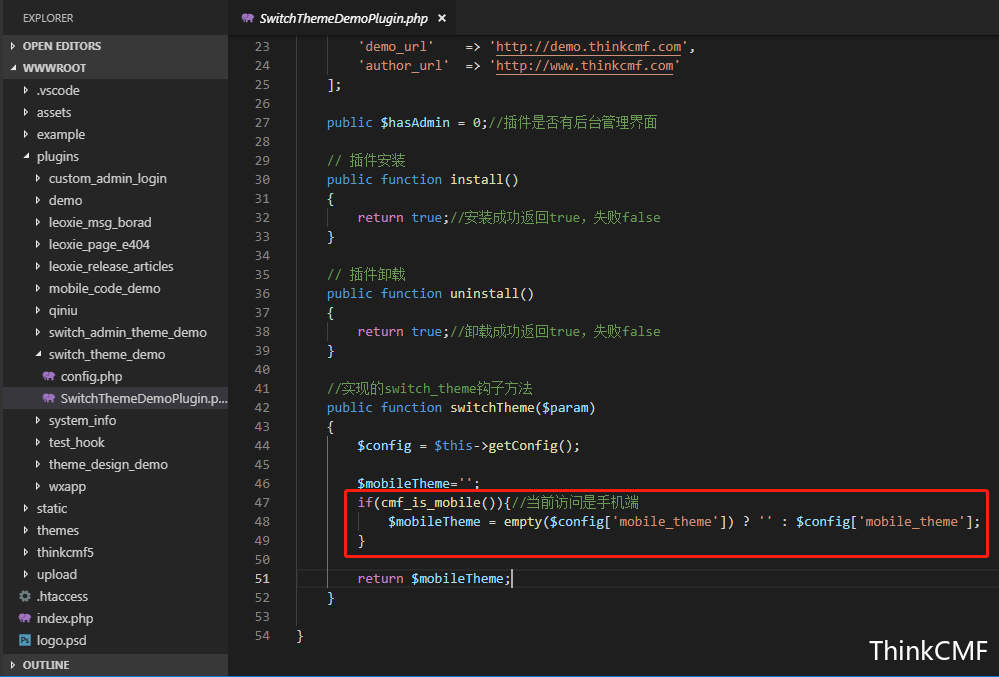999x677 pixels.
Task: Click the $param argument on line 42
Action: 565,408
